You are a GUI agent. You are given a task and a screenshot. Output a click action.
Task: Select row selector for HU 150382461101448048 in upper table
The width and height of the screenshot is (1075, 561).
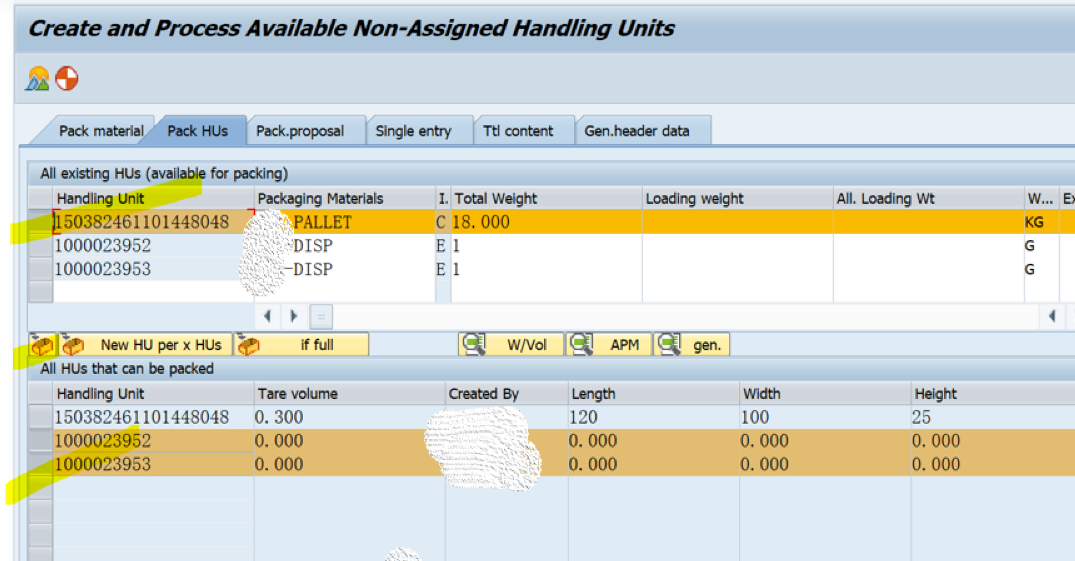point(40,222)
